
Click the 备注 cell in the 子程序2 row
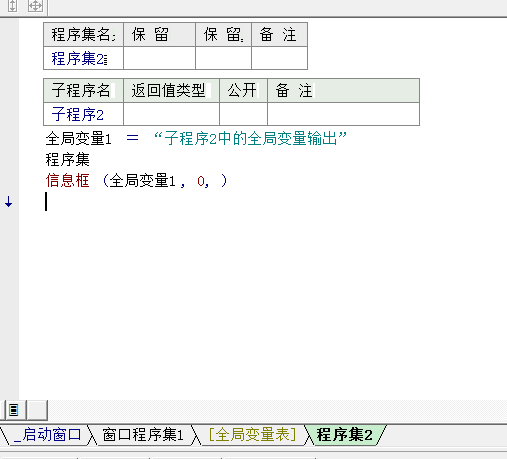tap(343, 114)
